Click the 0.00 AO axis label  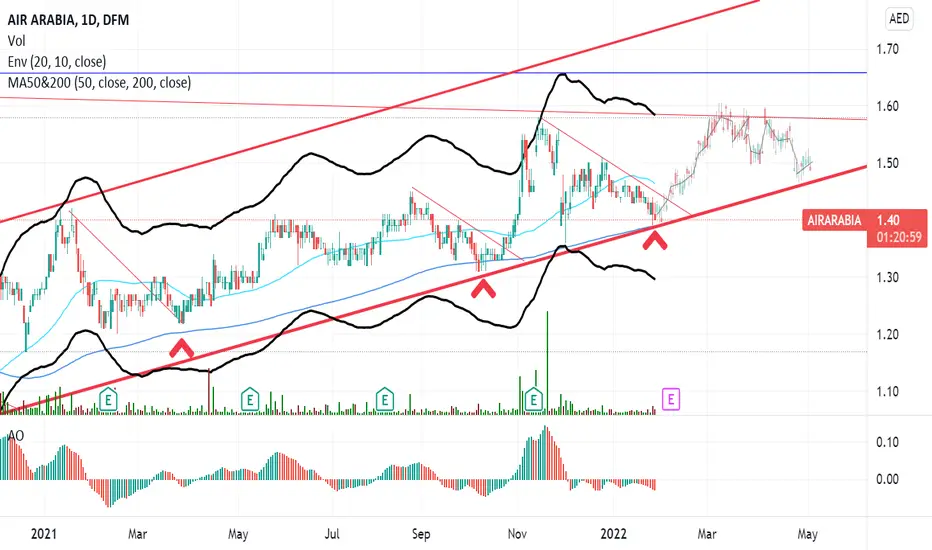(x=887, y=479)
